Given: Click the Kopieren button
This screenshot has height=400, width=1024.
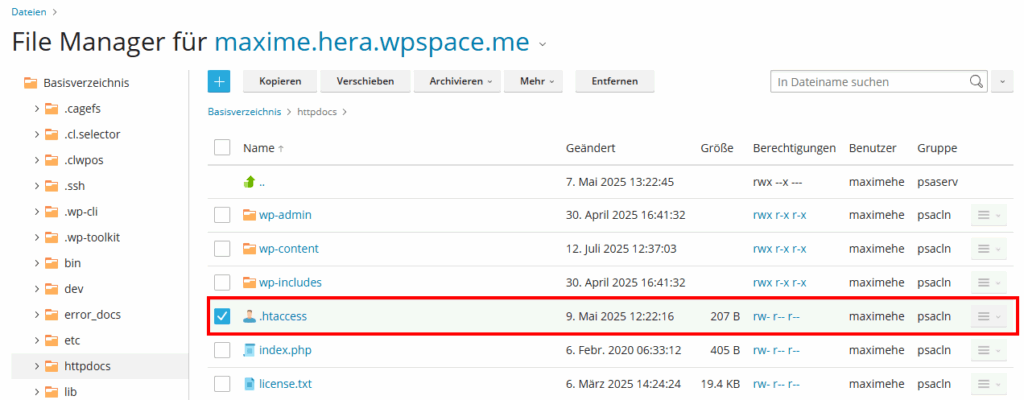Looking at the screenshot, I should click(280, 82).
